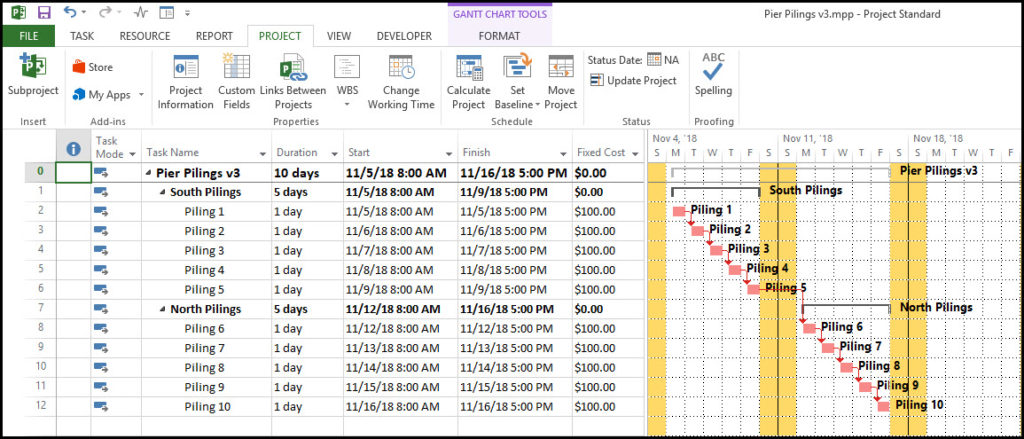
Task: Click the view layout quick access icon
Action: coord(167,12)
